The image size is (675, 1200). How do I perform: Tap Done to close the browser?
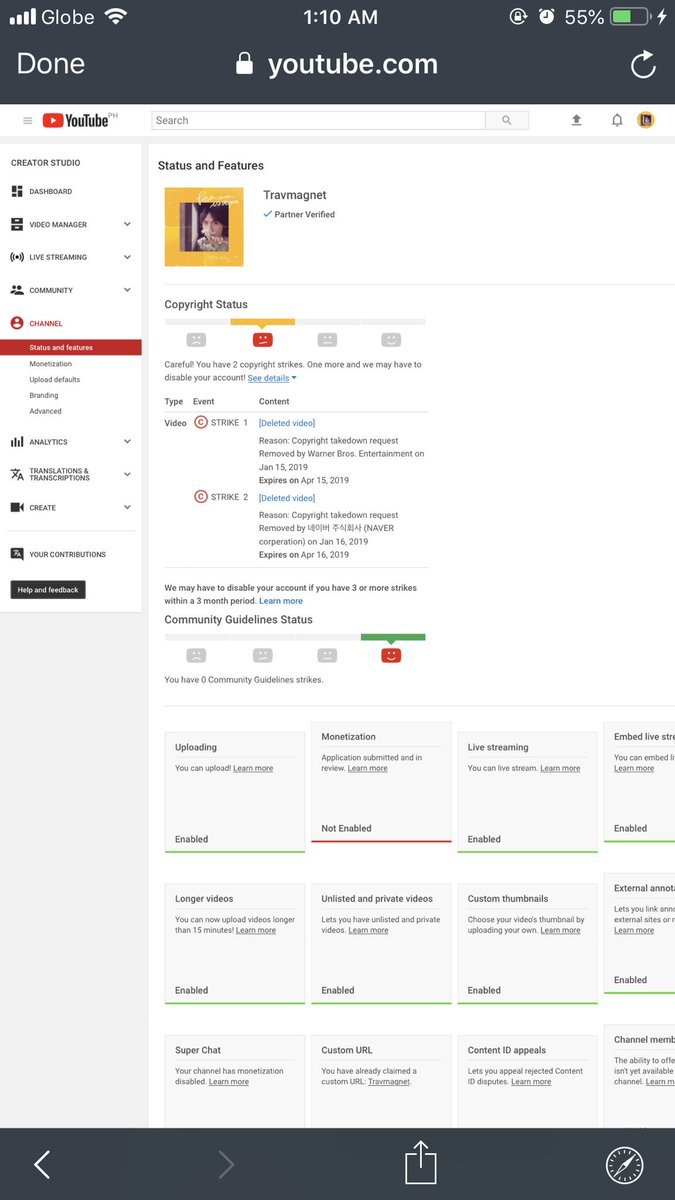(51, 64)
